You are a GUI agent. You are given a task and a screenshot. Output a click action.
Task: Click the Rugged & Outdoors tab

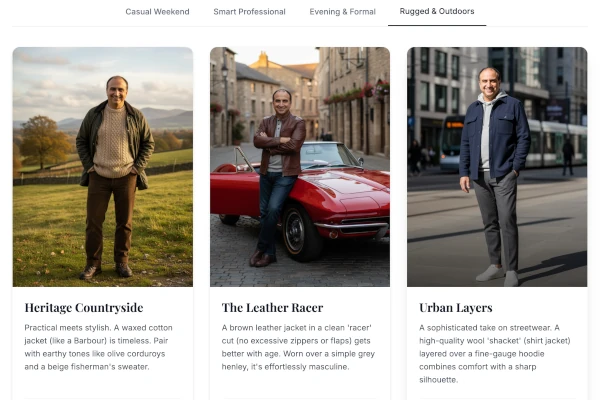click(437, 11)
